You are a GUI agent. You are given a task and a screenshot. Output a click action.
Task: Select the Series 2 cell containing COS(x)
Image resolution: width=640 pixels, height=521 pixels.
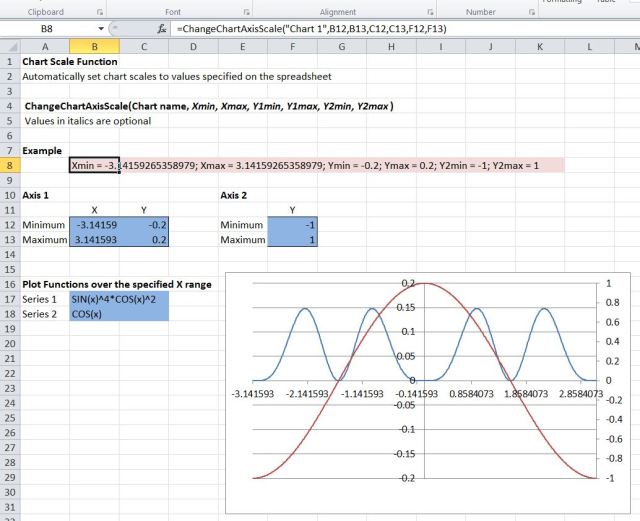click(119, 314)
